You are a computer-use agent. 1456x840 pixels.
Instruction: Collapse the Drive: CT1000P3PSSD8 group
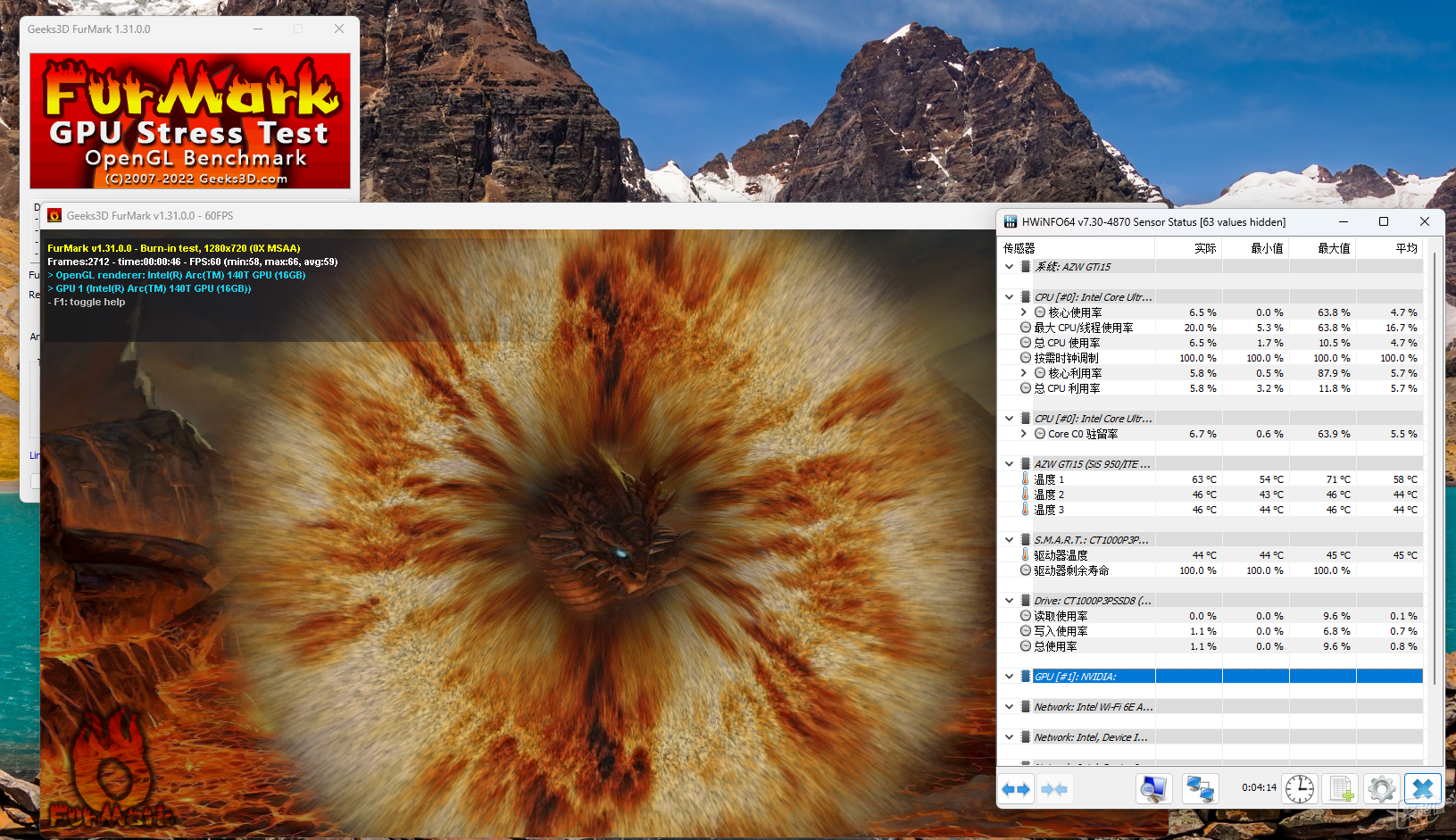tap(1010, 601)
